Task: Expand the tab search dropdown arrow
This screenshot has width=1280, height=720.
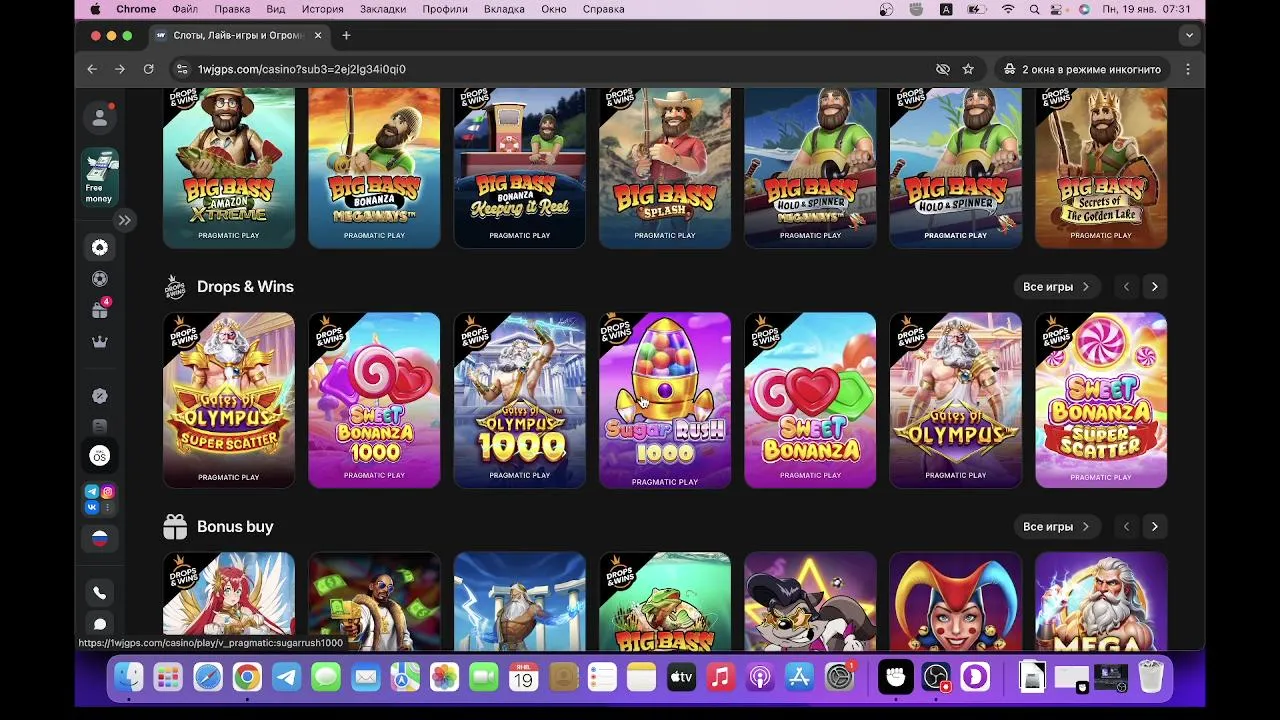Action: pyautogui.click(x=1189, y=35)
